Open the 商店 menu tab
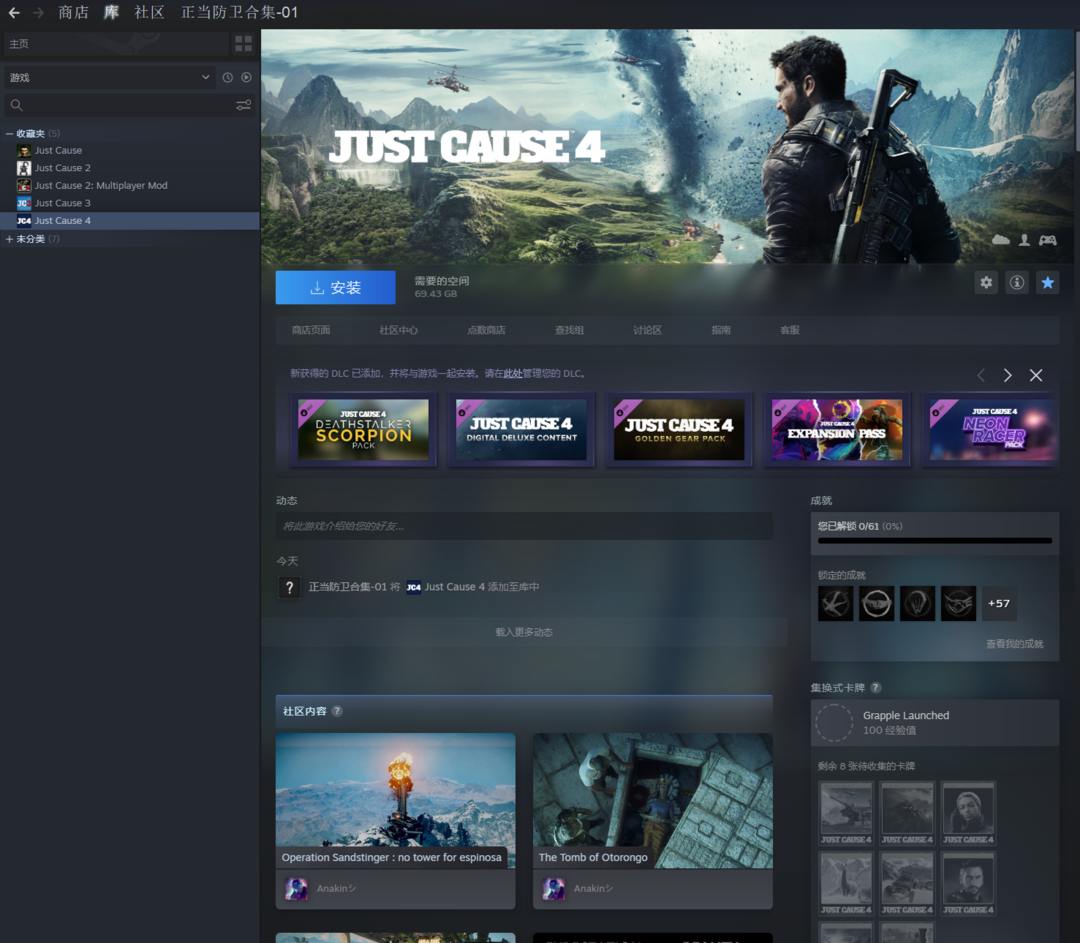The height and width of the screenshot is (943, 1080). 73,13
